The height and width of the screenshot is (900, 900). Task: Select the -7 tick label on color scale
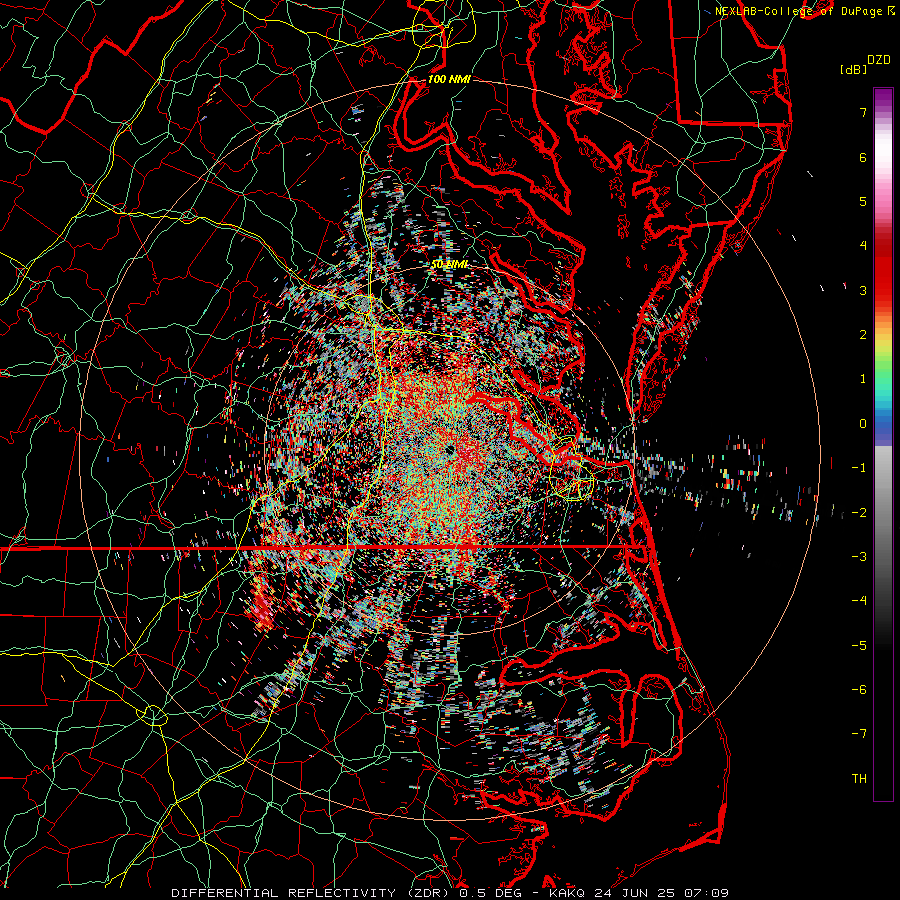859,734
